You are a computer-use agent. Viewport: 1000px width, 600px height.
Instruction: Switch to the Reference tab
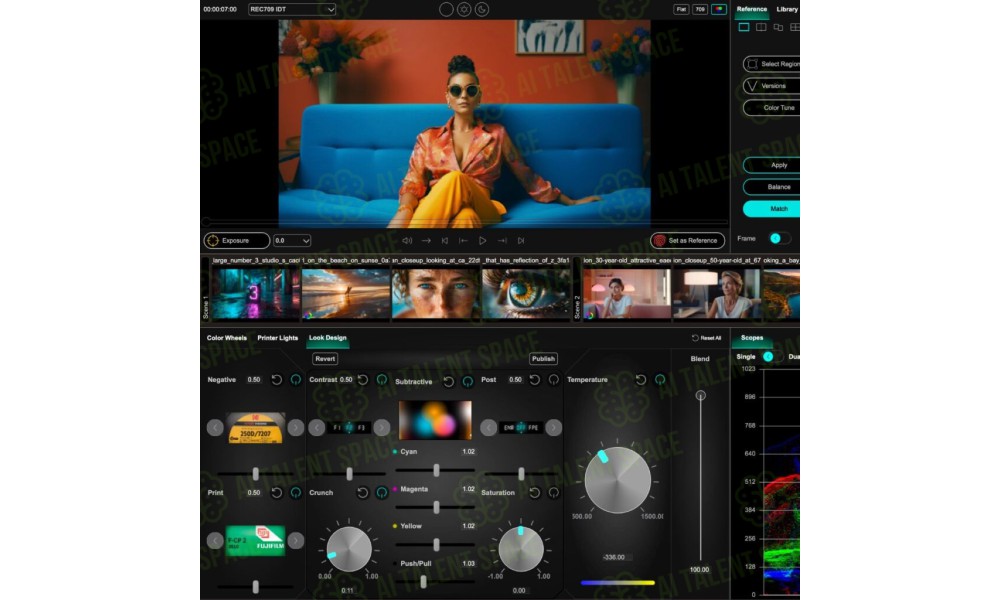pyautogui.click(x=751, y=9)
